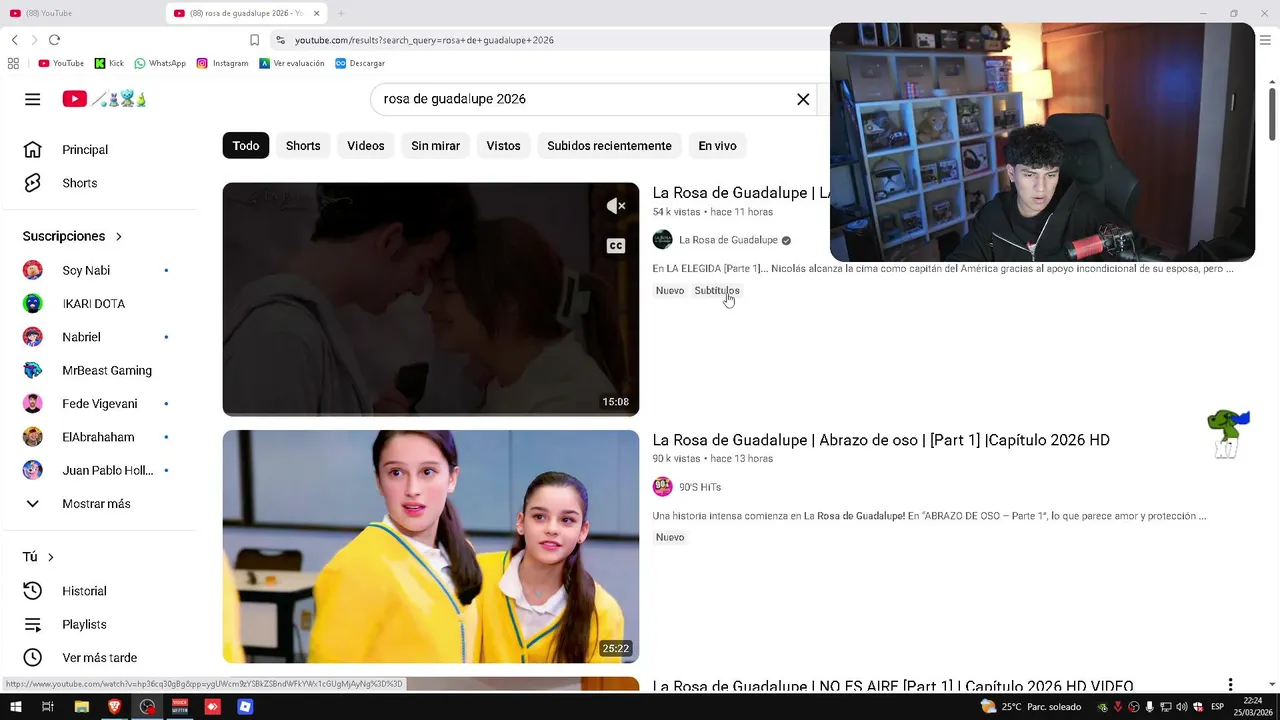Select the Todo filter chip
1280x720 pixels.
[x=246, y=146]
